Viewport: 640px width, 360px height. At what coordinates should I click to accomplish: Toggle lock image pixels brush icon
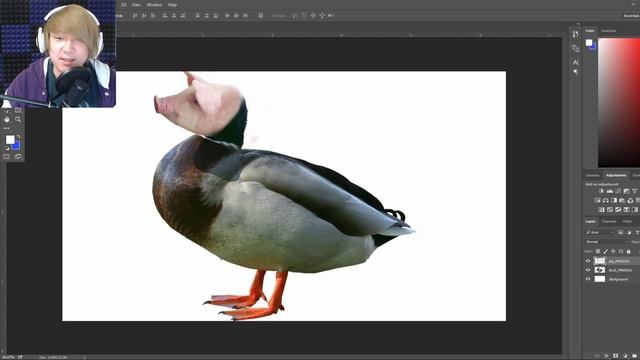pos(606,252)
